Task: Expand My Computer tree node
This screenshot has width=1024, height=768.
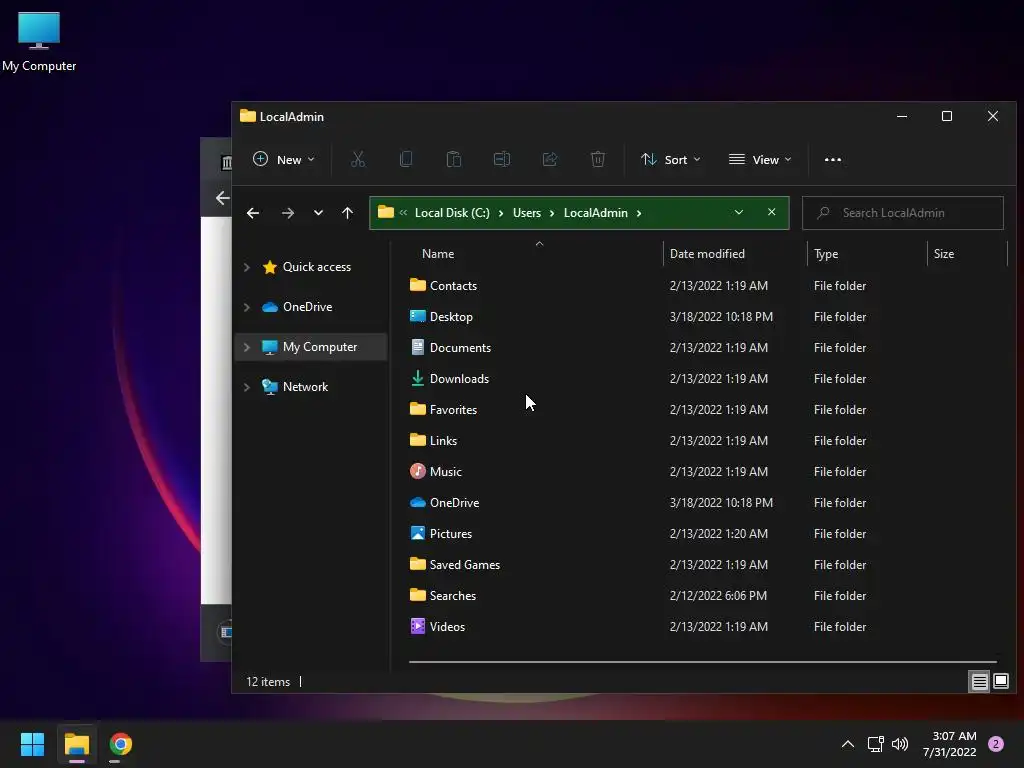Action: [x=247, y=347]
